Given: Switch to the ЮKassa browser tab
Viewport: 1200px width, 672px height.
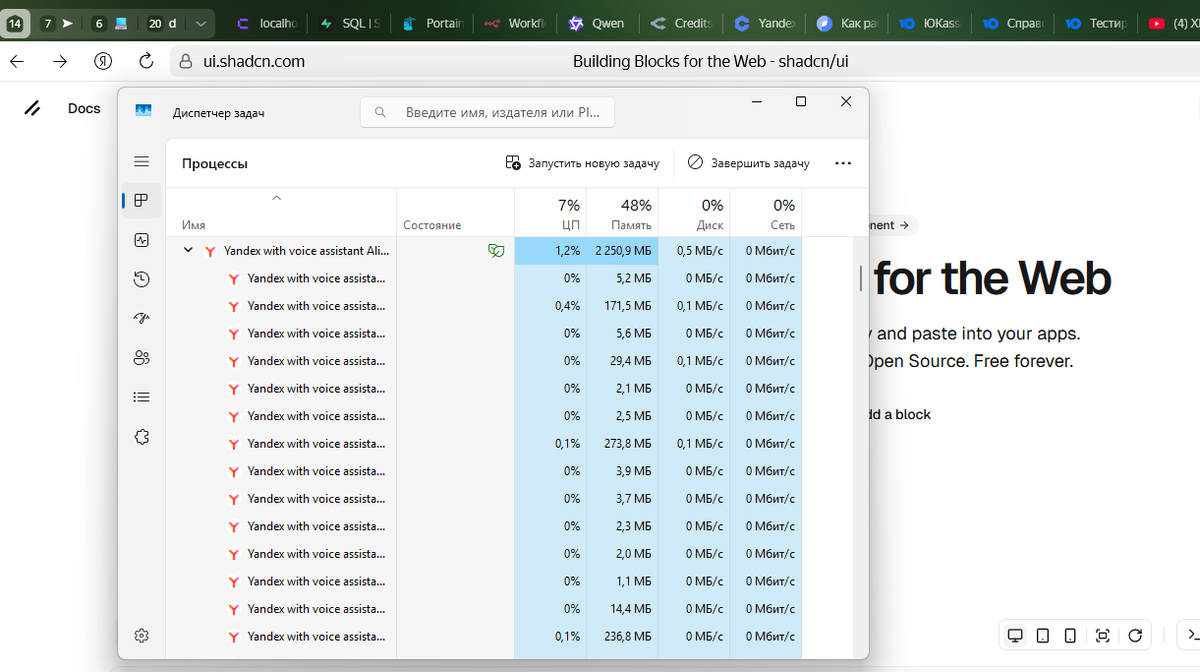Looking at the screenshot, I should 929,23.
